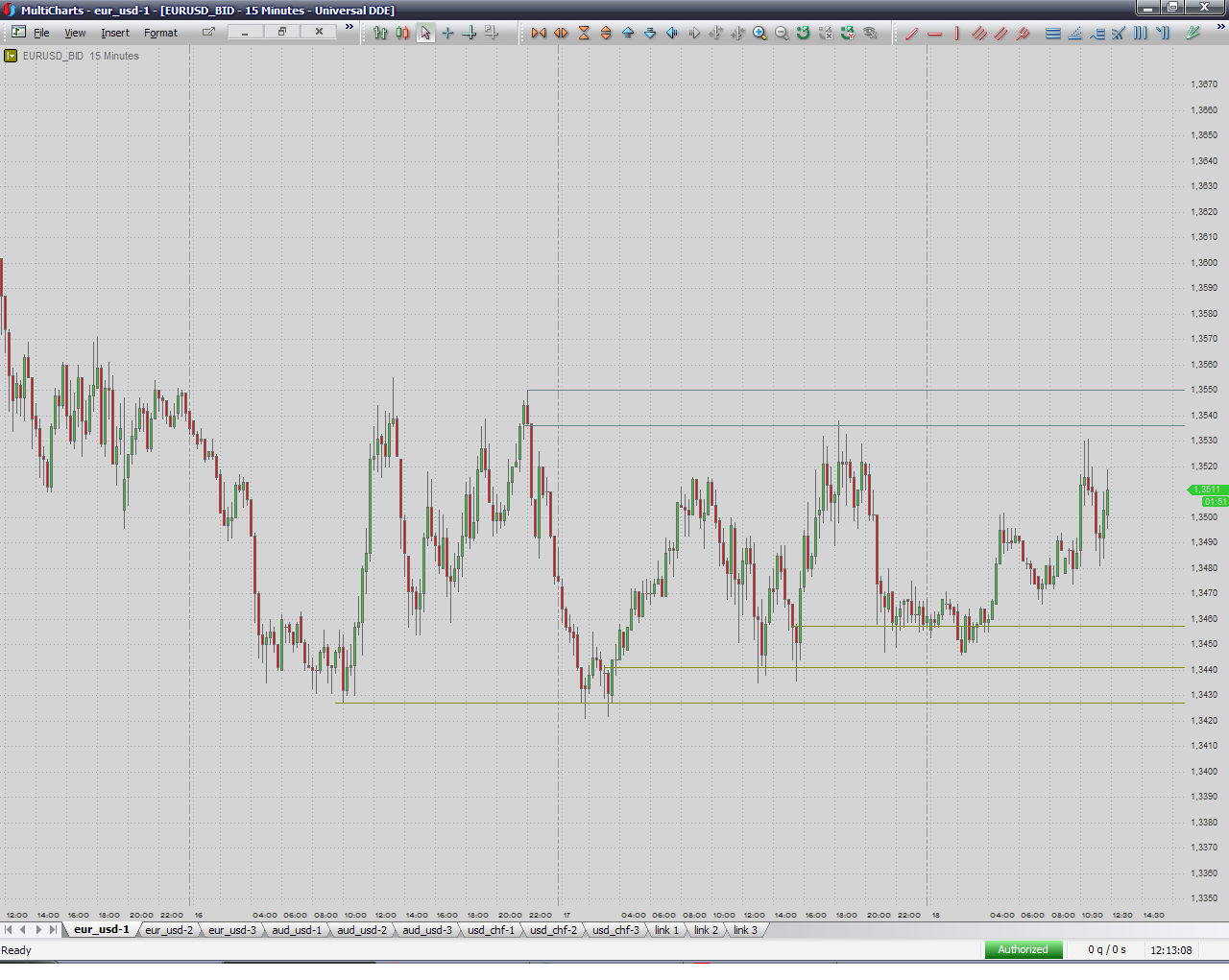Click the expand vertical scale icon
Screen dimensions: 1229x980
click(606, 33)
